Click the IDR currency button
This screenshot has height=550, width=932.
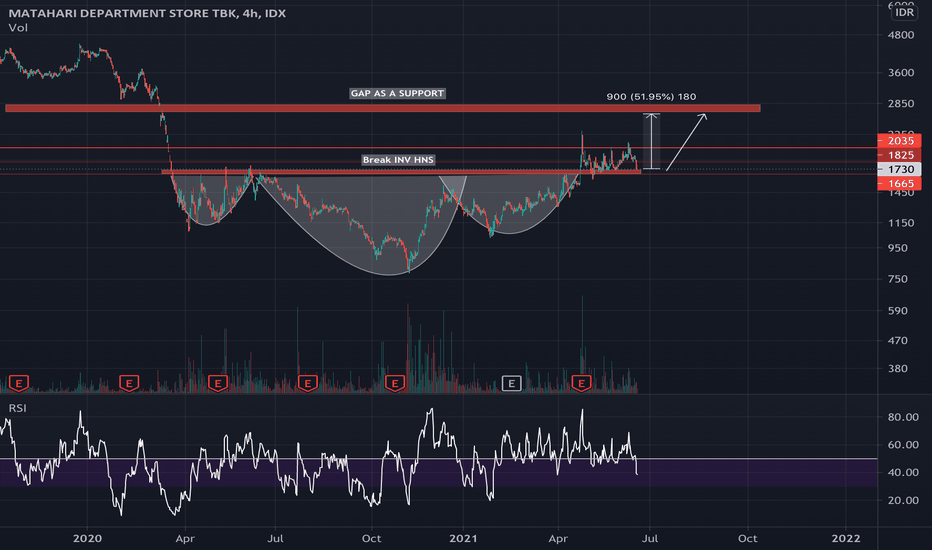pyautogui.click(x=905, y=12)
